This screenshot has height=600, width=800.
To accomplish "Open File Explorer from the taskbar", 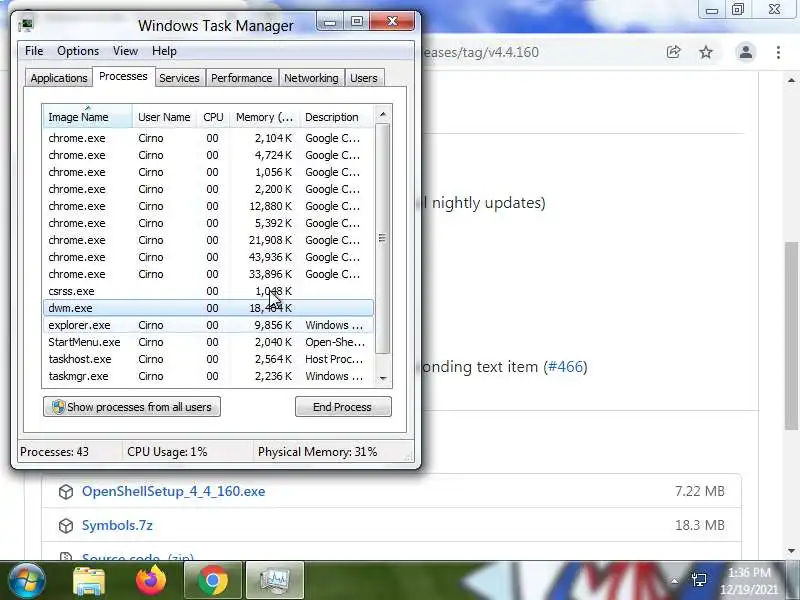I will (x=89, y=581).
